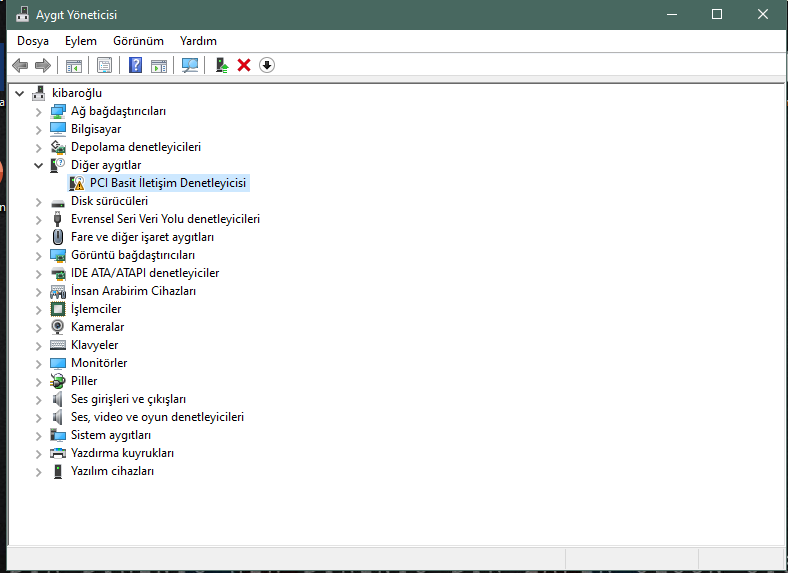Expand Disk sürücüleri category
The width and height of the screenshot is (788, 573).
(x=39, y=202)
